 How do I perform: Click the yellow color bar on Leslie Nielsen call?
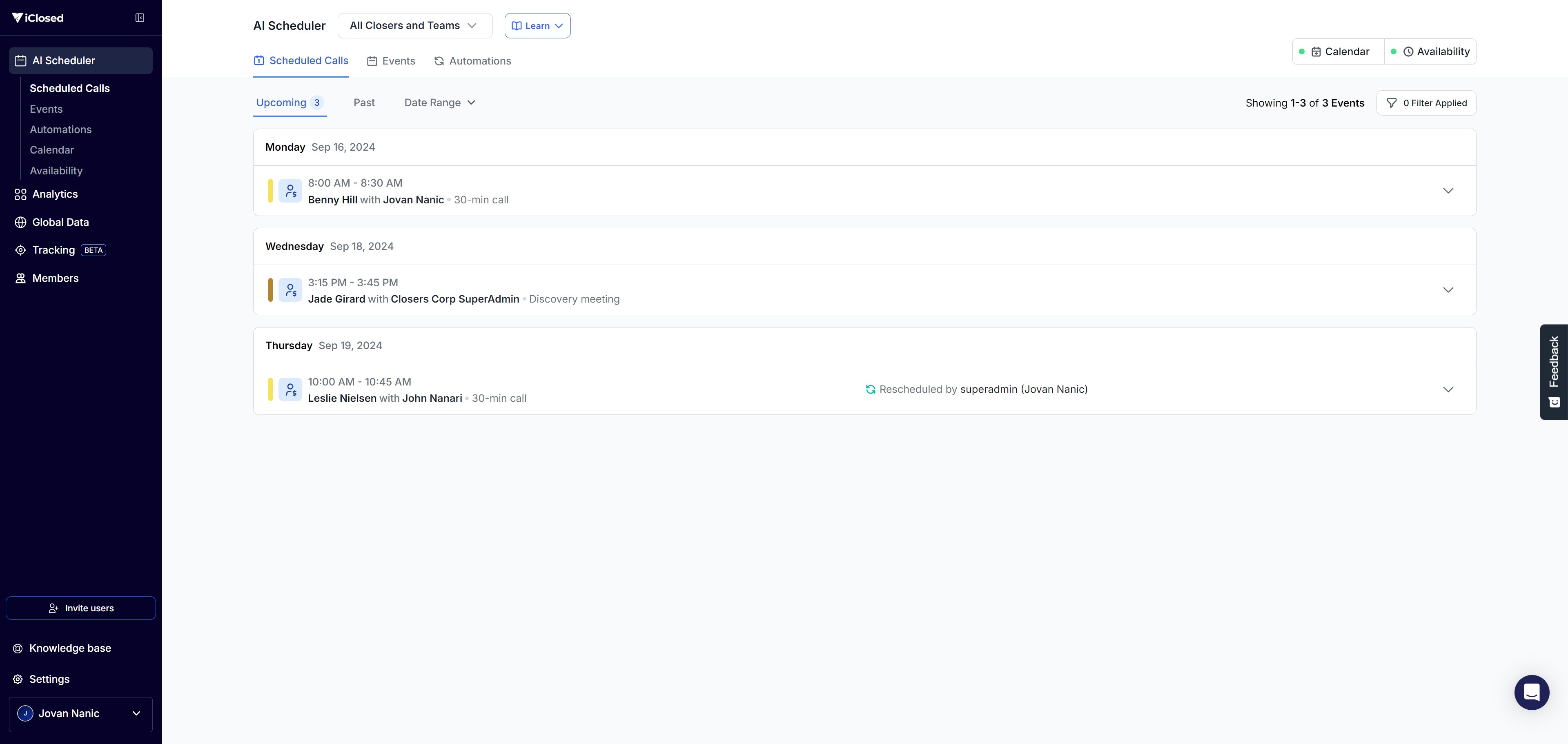270,390
